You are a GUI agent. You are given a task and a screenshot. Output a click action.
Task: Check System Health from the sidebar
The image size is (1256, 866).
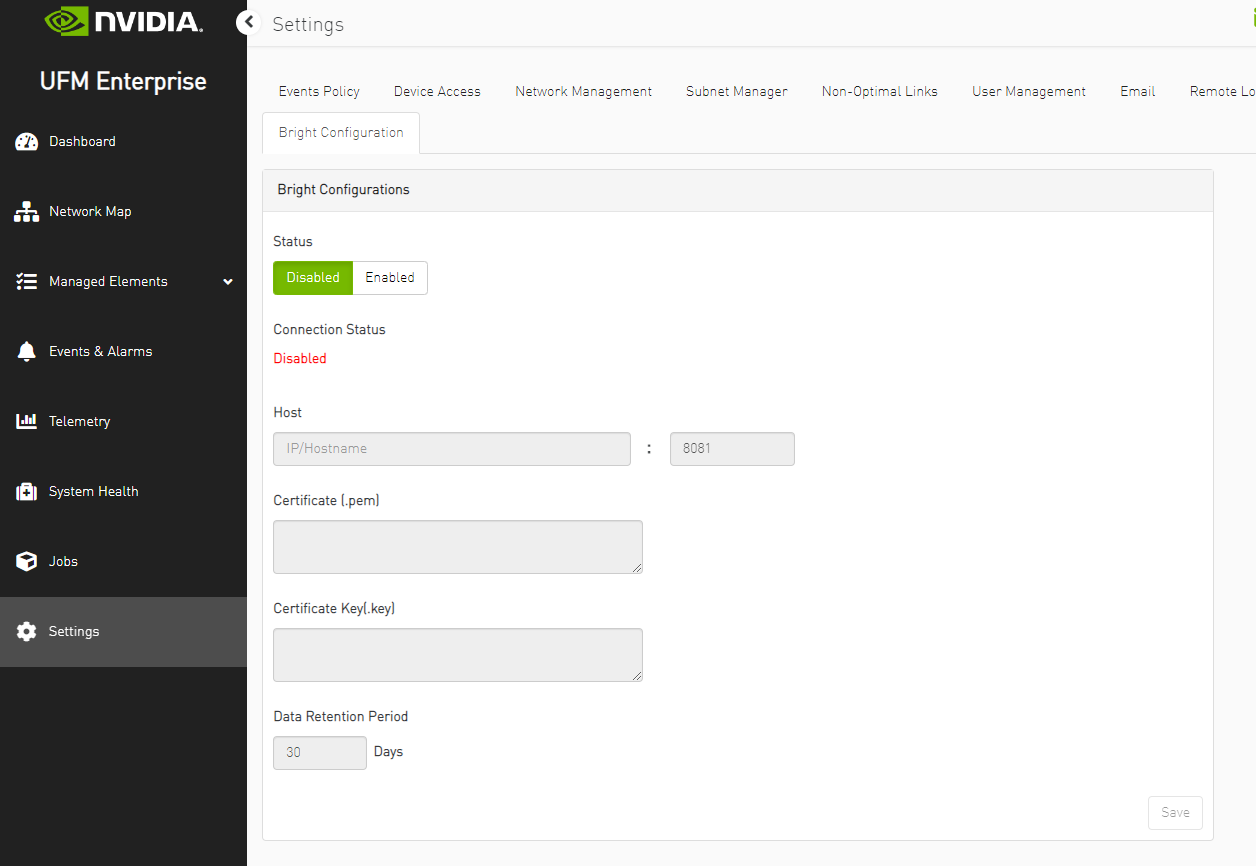click(93, 491)
